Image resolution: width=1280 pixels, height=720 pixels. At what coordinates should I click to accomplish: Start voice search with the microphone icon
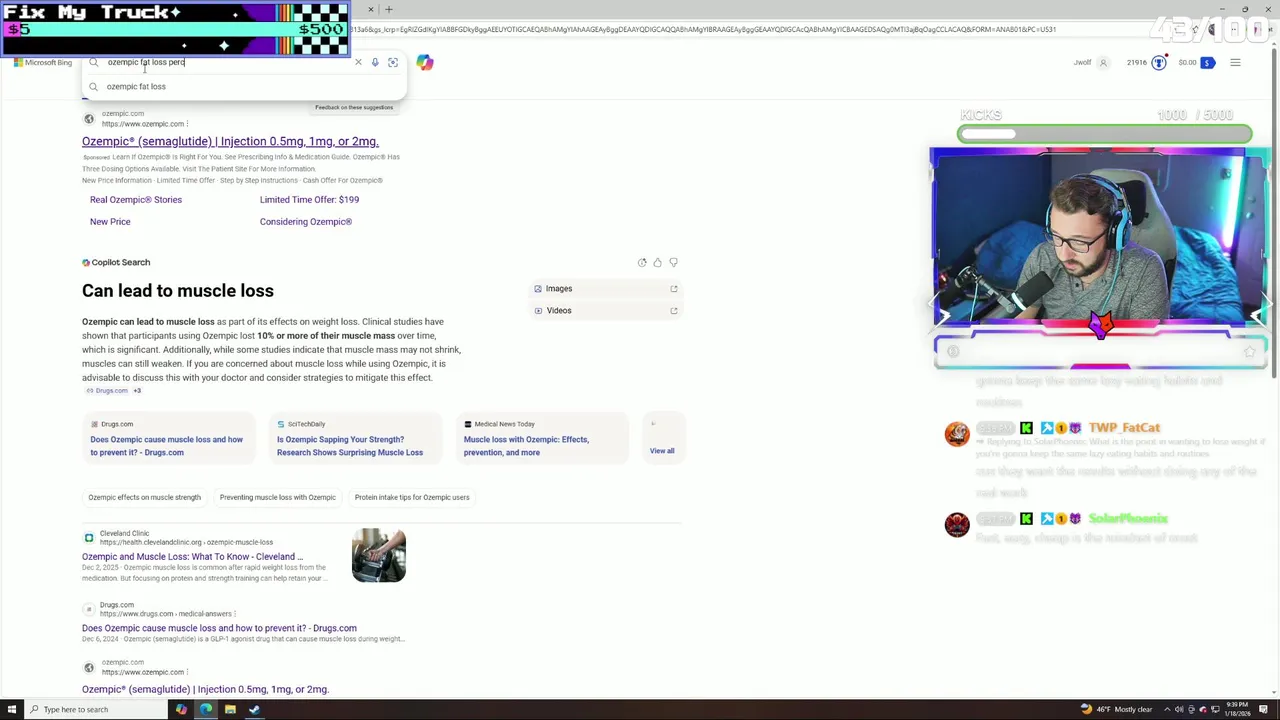[375, 62]
